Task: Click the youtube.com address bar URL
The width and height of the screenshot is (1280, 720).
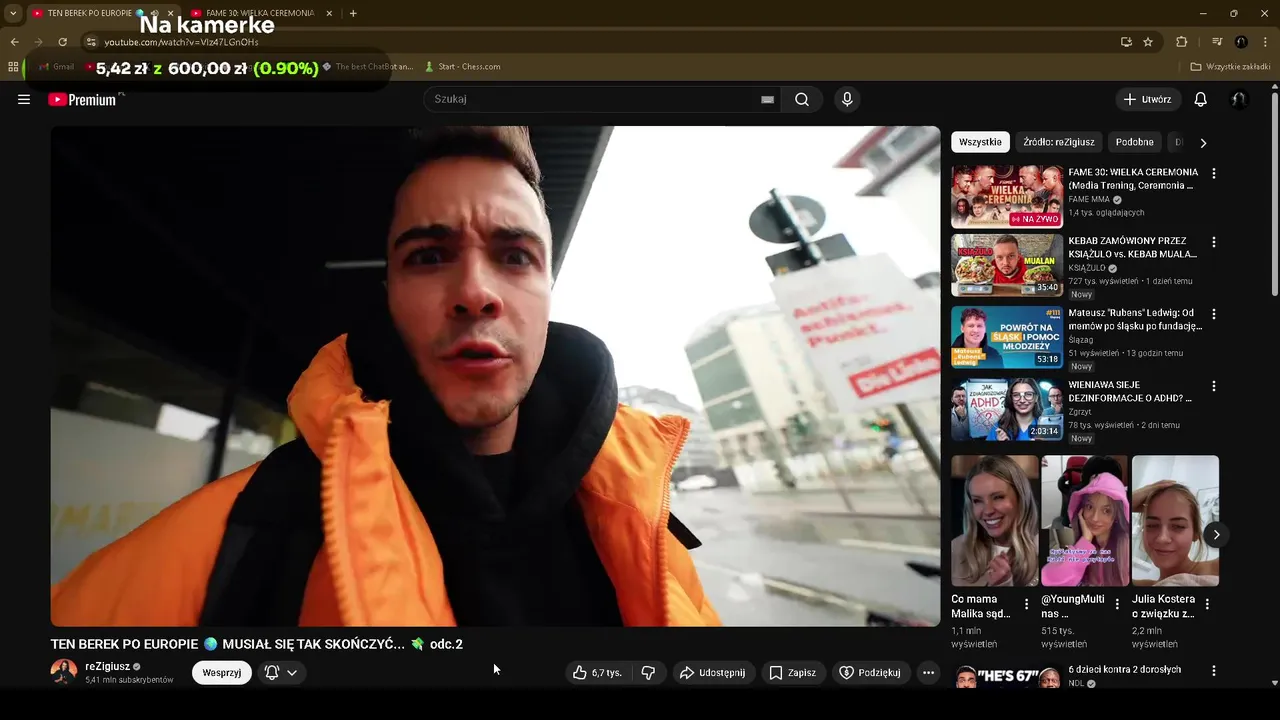Action: pos(181,42)
